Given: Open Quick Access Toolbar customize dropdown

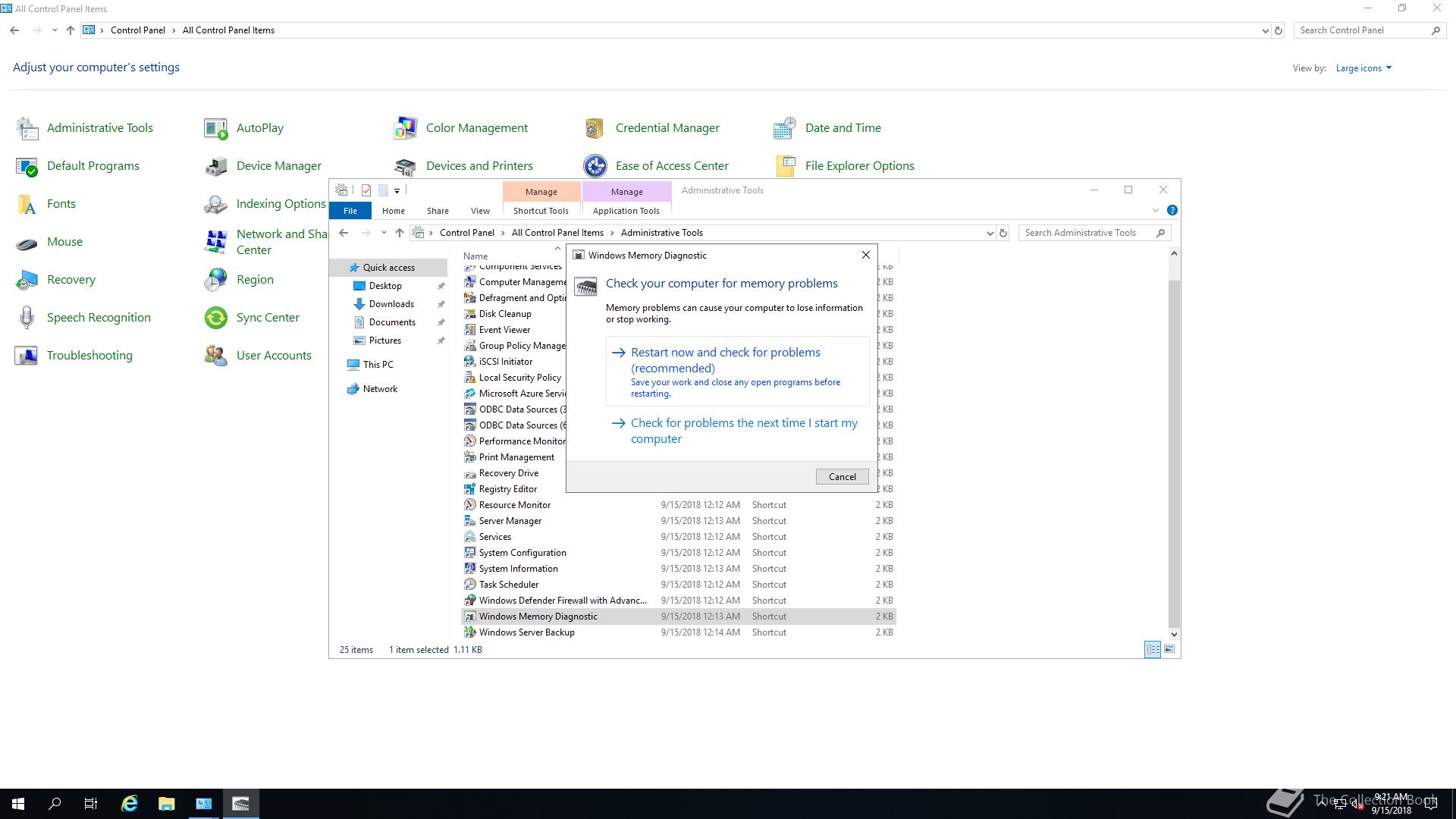Looking at the screenshot, I should pos(397,191).
